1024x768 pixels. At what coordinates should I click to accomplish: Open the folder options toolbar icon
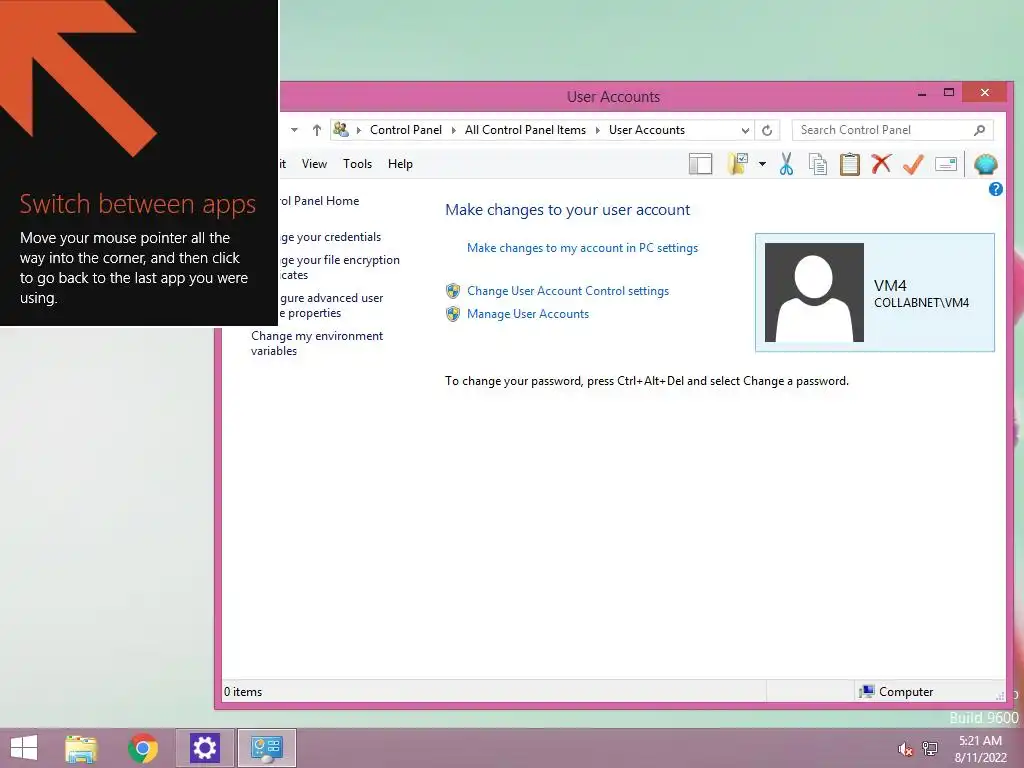click(x=738, y=164)
